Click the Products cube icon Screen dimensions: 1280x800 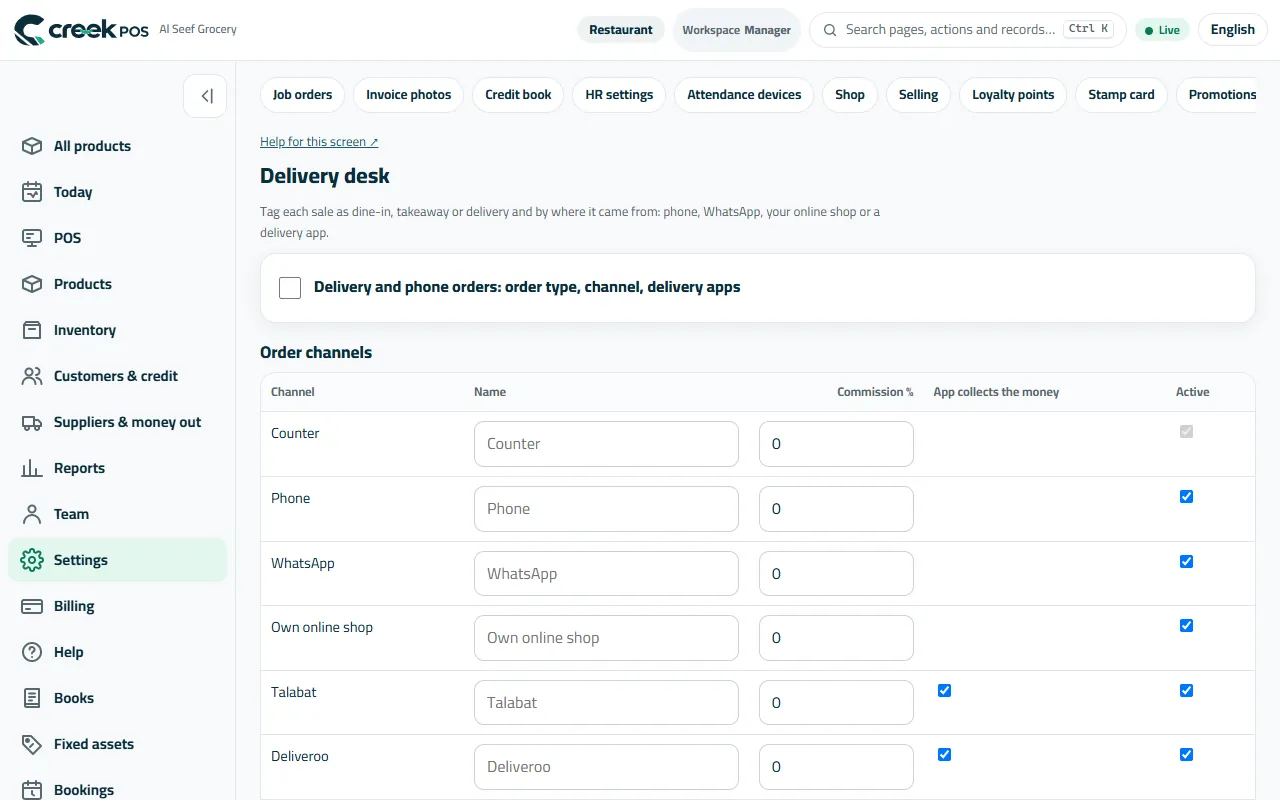click(x=32, y=284)
